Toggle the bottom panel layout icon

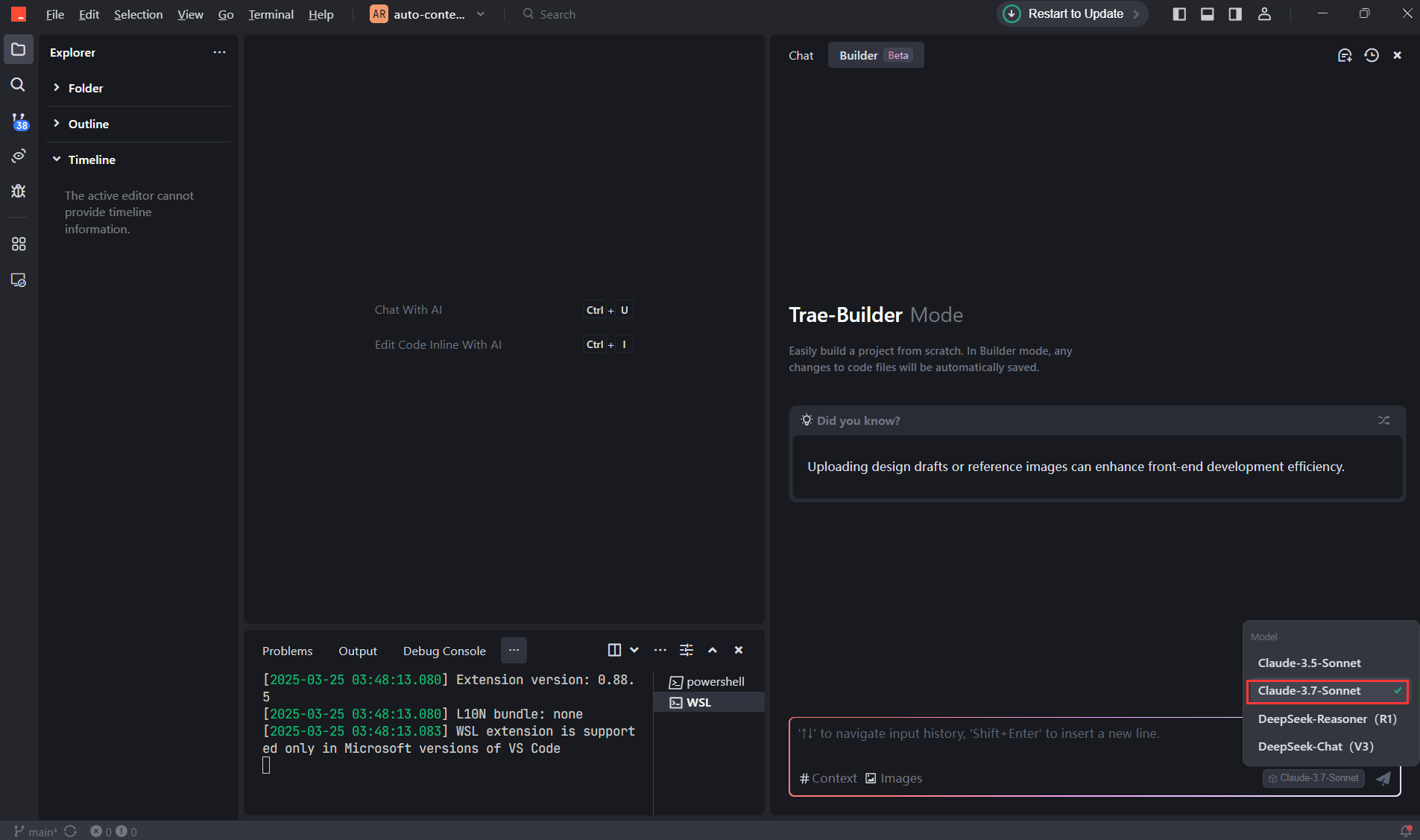pyautogui.click(x=1208, y=14)
